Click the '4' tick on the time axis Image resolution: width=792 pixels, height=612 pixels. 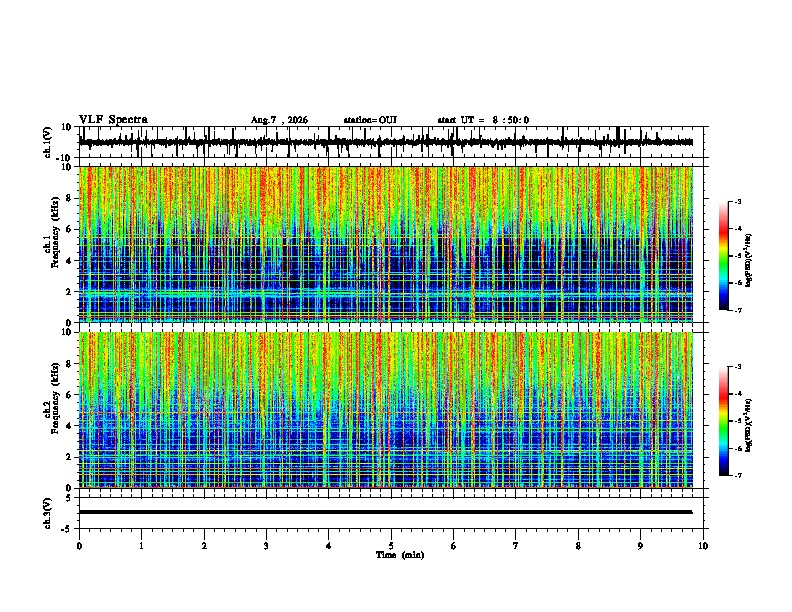(x=329, y=546)
